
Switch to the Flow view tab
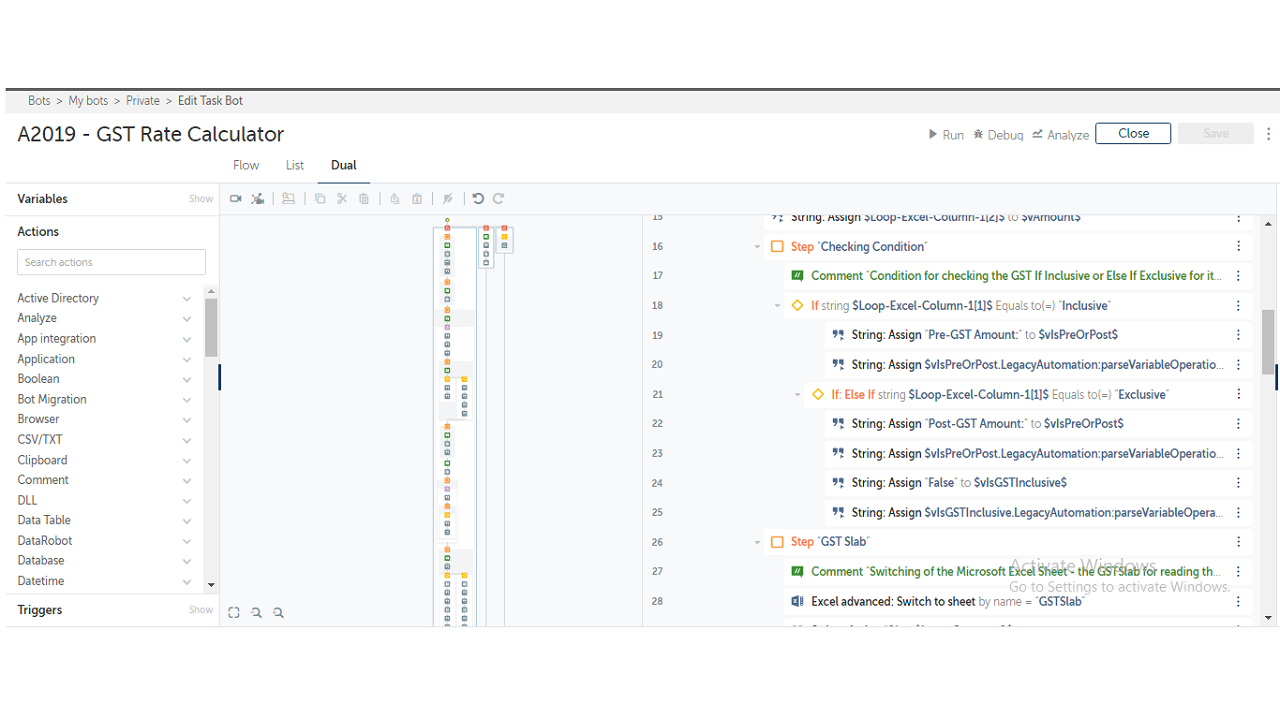pos(246,165)
